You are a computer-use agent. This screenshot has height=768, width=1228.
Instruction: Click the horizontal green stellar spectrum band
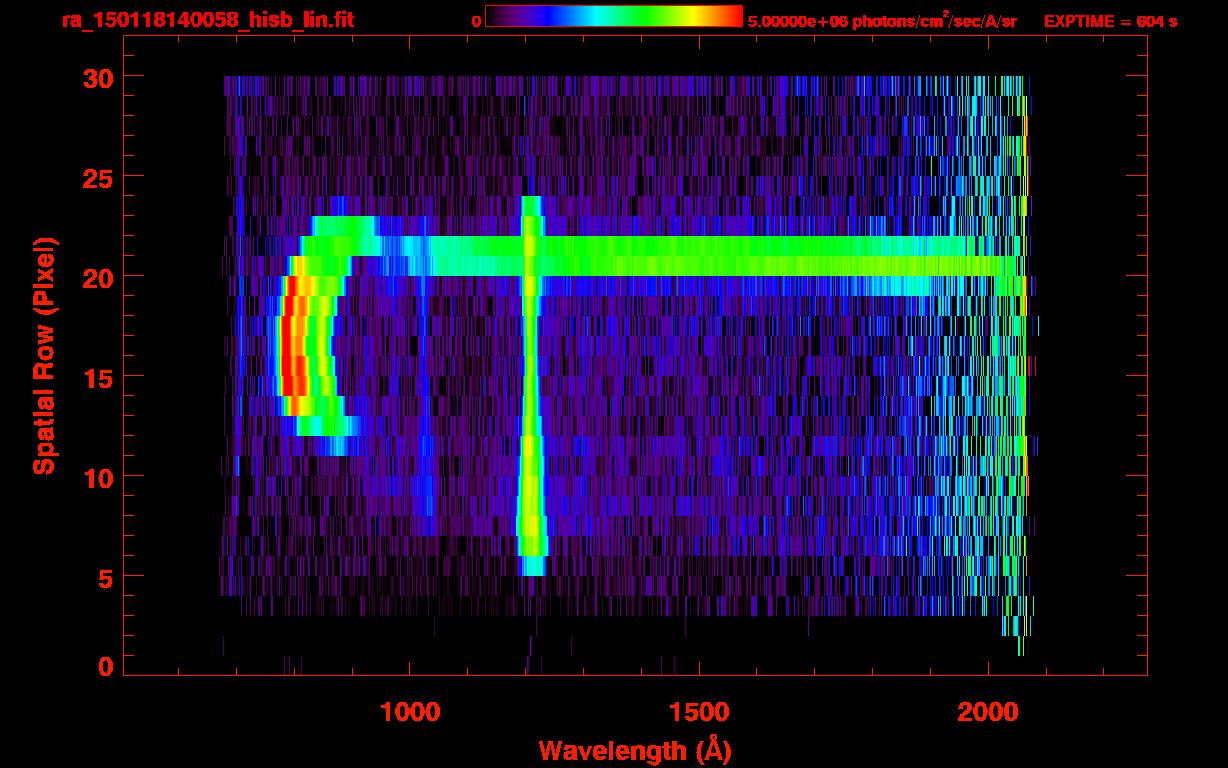(x=690, y=256)
